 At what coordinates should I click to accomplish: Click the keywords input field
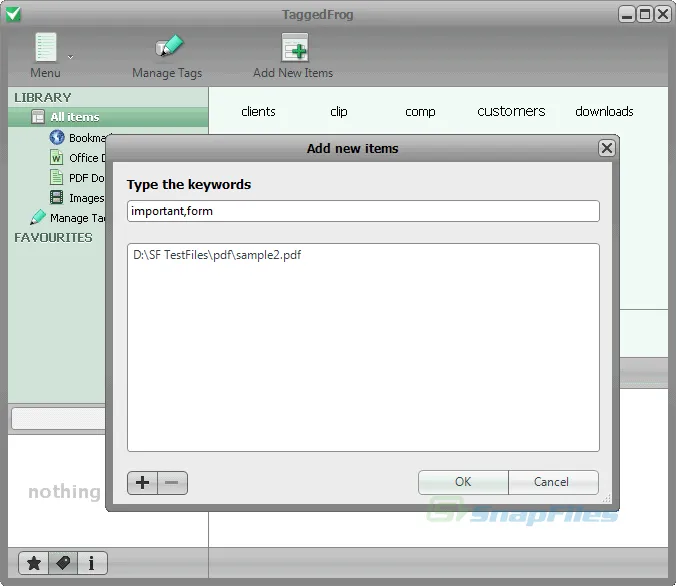click(x=363, y=211)
